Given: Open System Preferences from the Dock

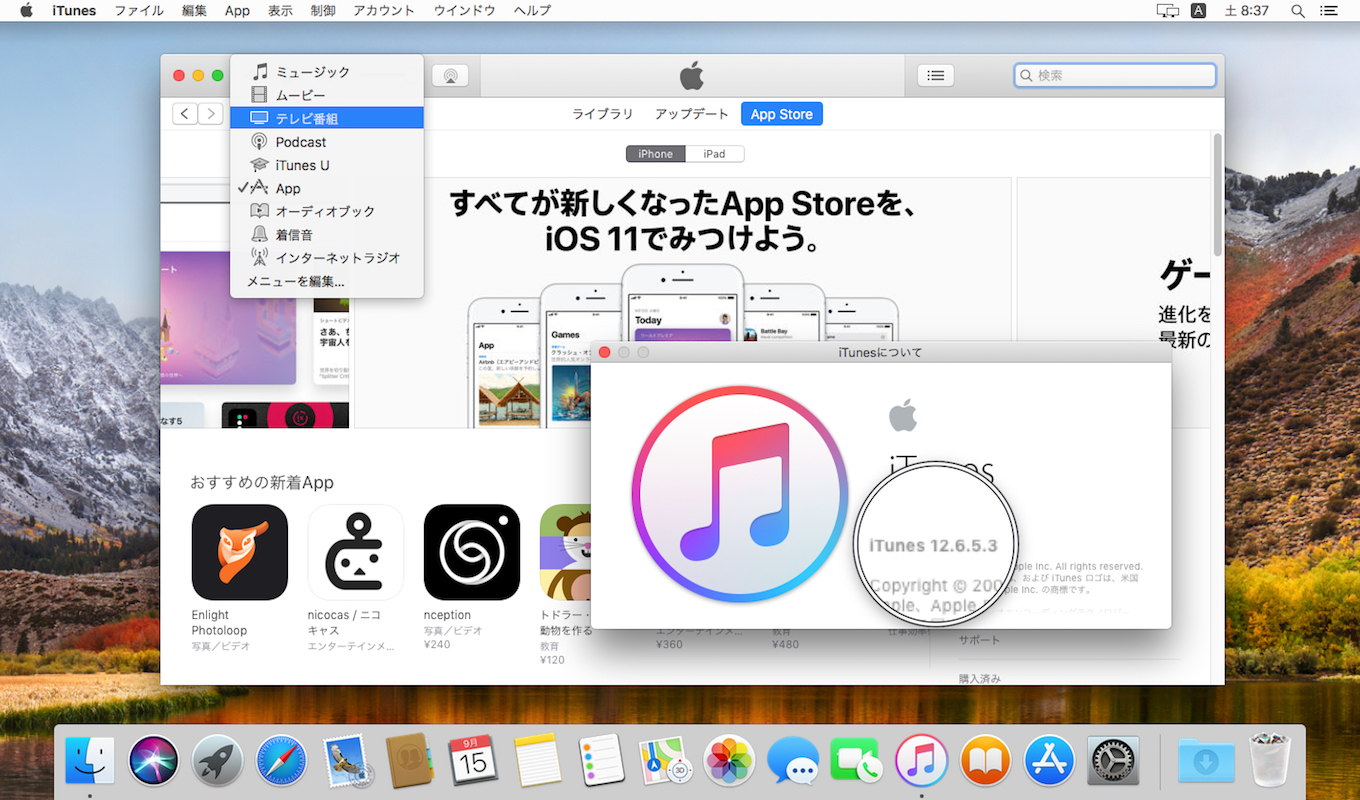Looking at the screenshot, I should point(1113,760).
